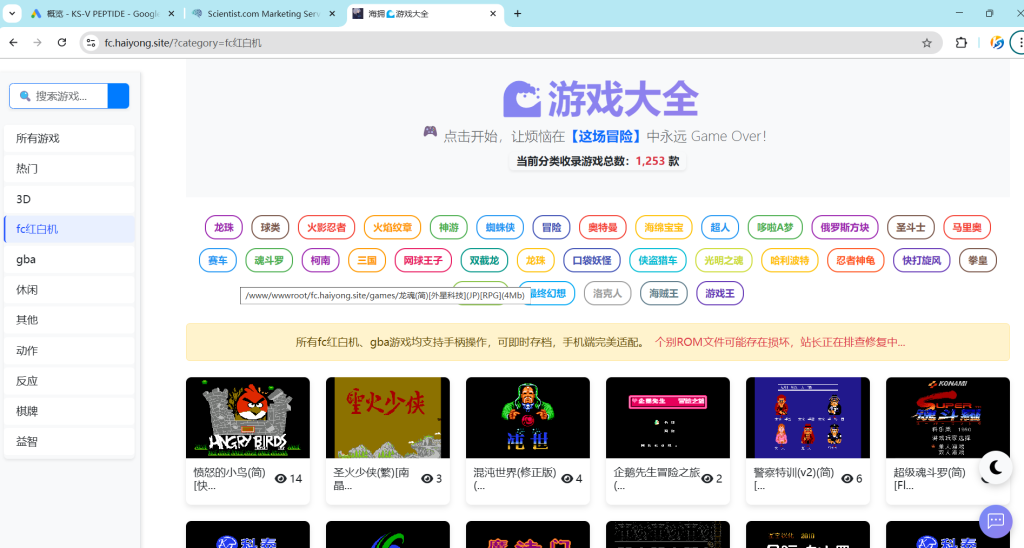Click the 海贼王 tag
This screenshot has width=1024, height=548.
[x=664, y=293]
